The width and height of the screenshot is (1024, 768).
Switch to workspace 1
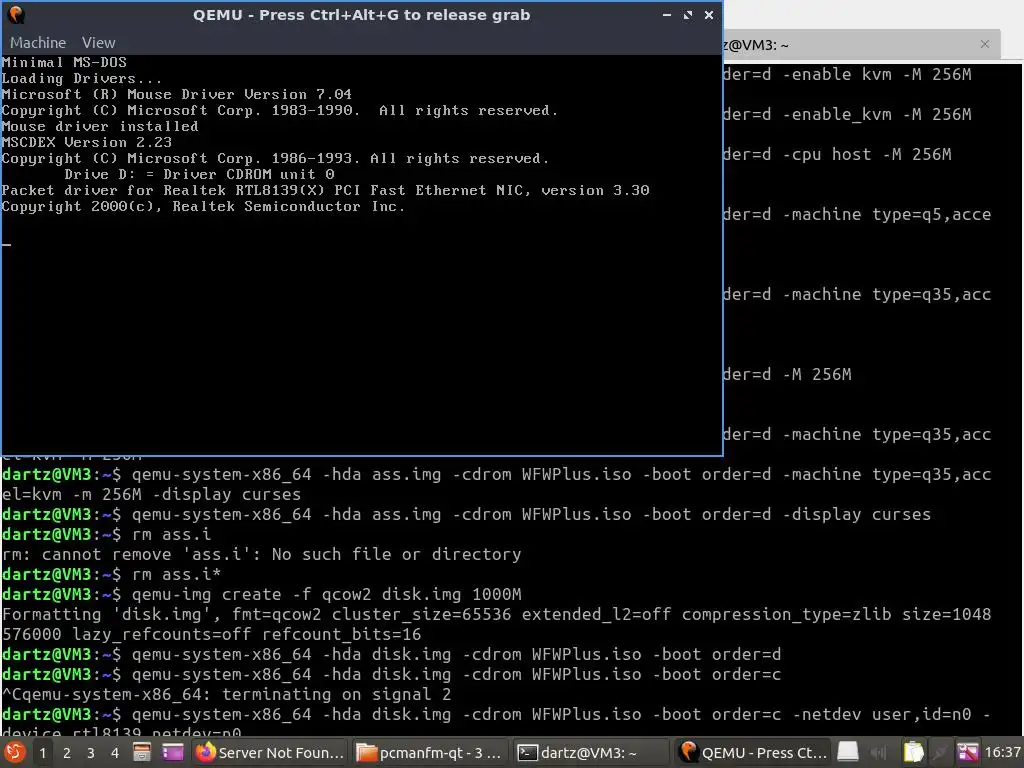[42, 753]
